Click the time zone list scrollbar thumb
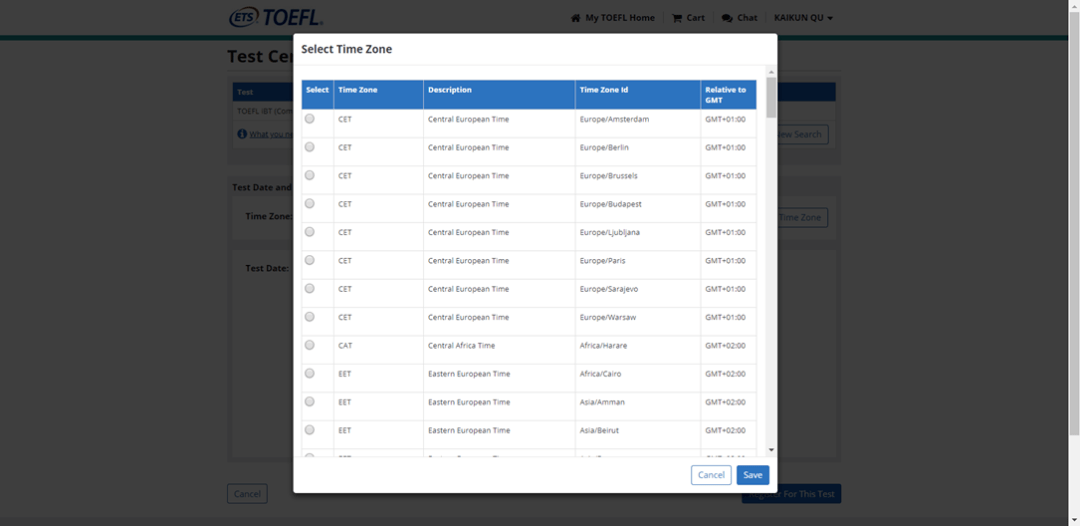This screenshot has height=526, width=1080. tap(771, 98)
